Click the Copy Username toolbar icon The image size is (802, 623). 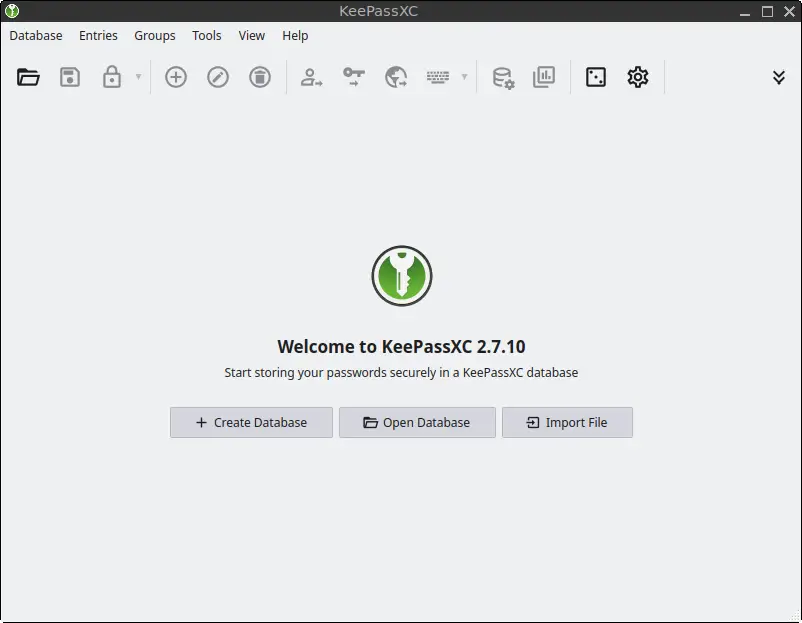tap(311, 77)
